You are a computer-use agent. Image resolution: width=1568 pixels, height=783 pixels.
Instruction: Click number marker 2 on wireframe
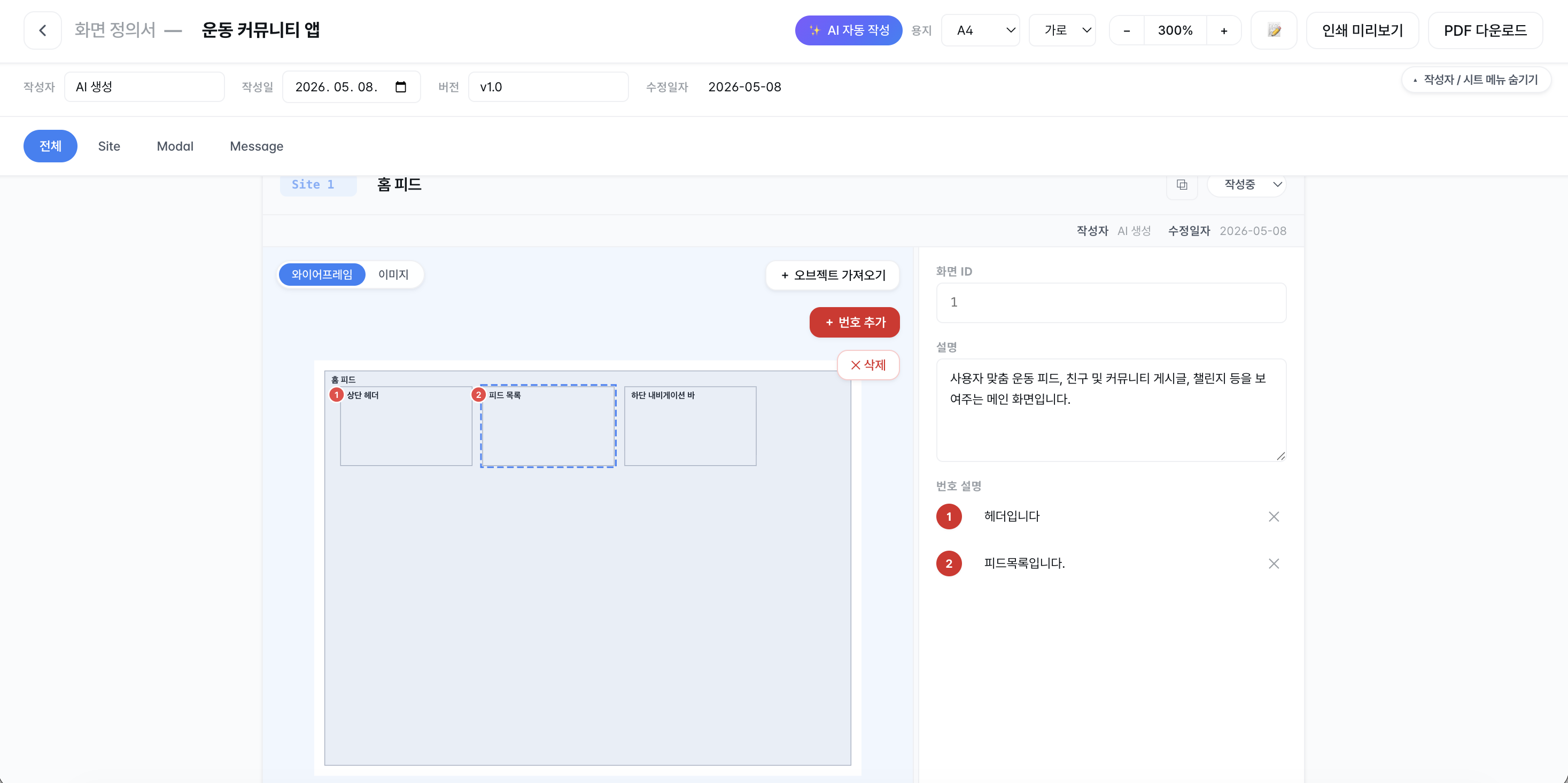pyautogui.click(x=479, y=395)
